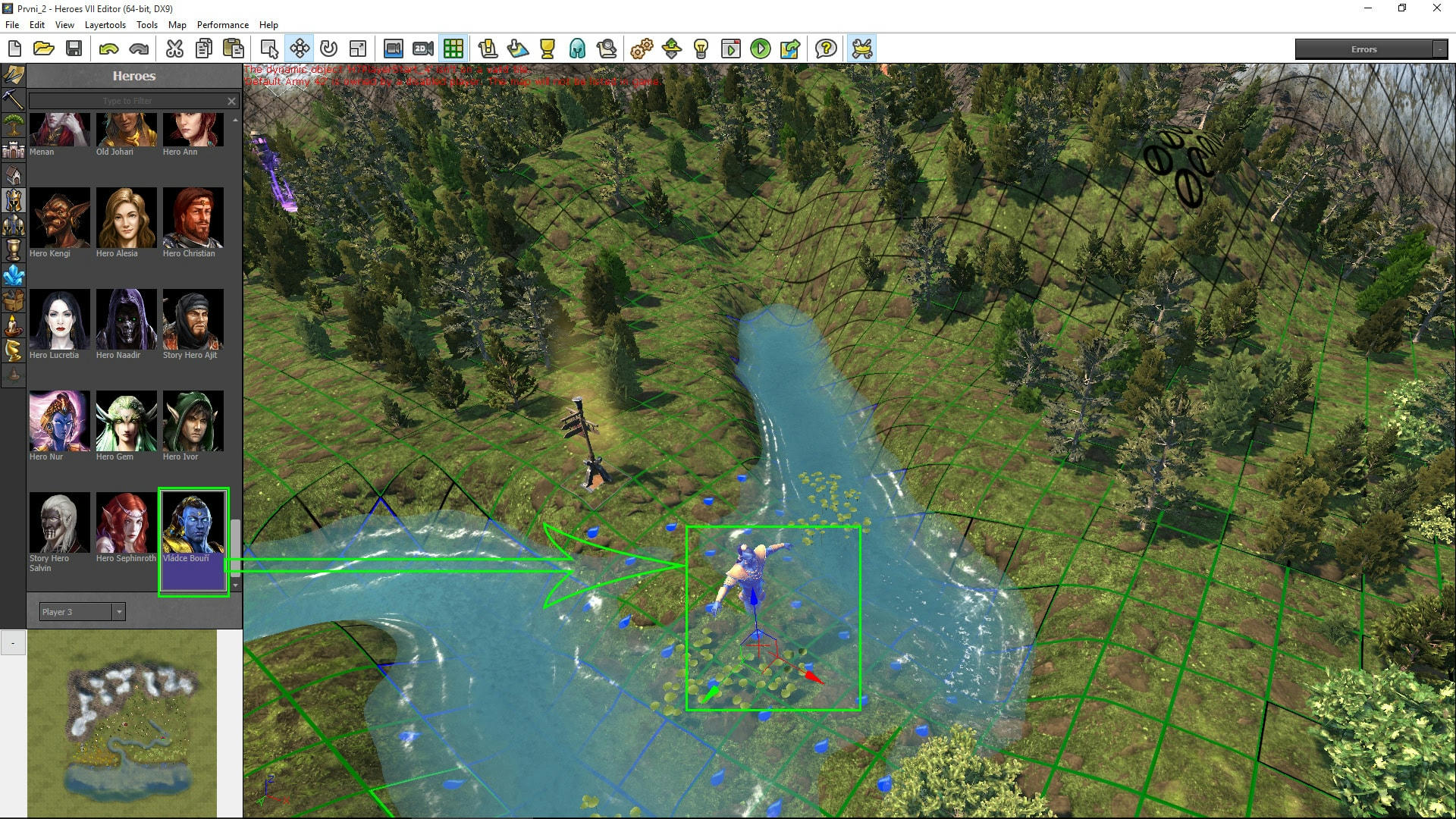Screen dimensions: 1456x819
Task: Open the Performance menu
Action: 223,25
